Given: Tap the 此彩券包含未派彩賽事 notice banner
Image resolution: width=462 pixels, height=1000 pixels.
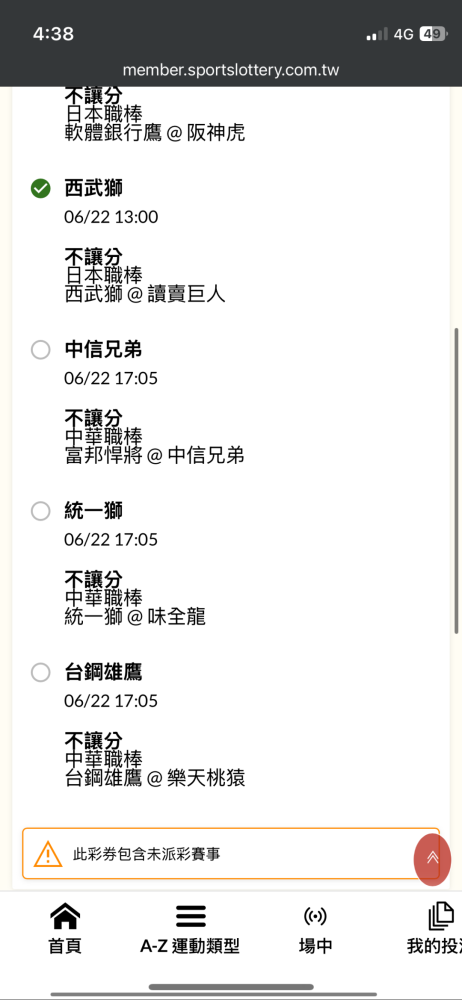Looking at the screenshot, I should coord(231,853).
